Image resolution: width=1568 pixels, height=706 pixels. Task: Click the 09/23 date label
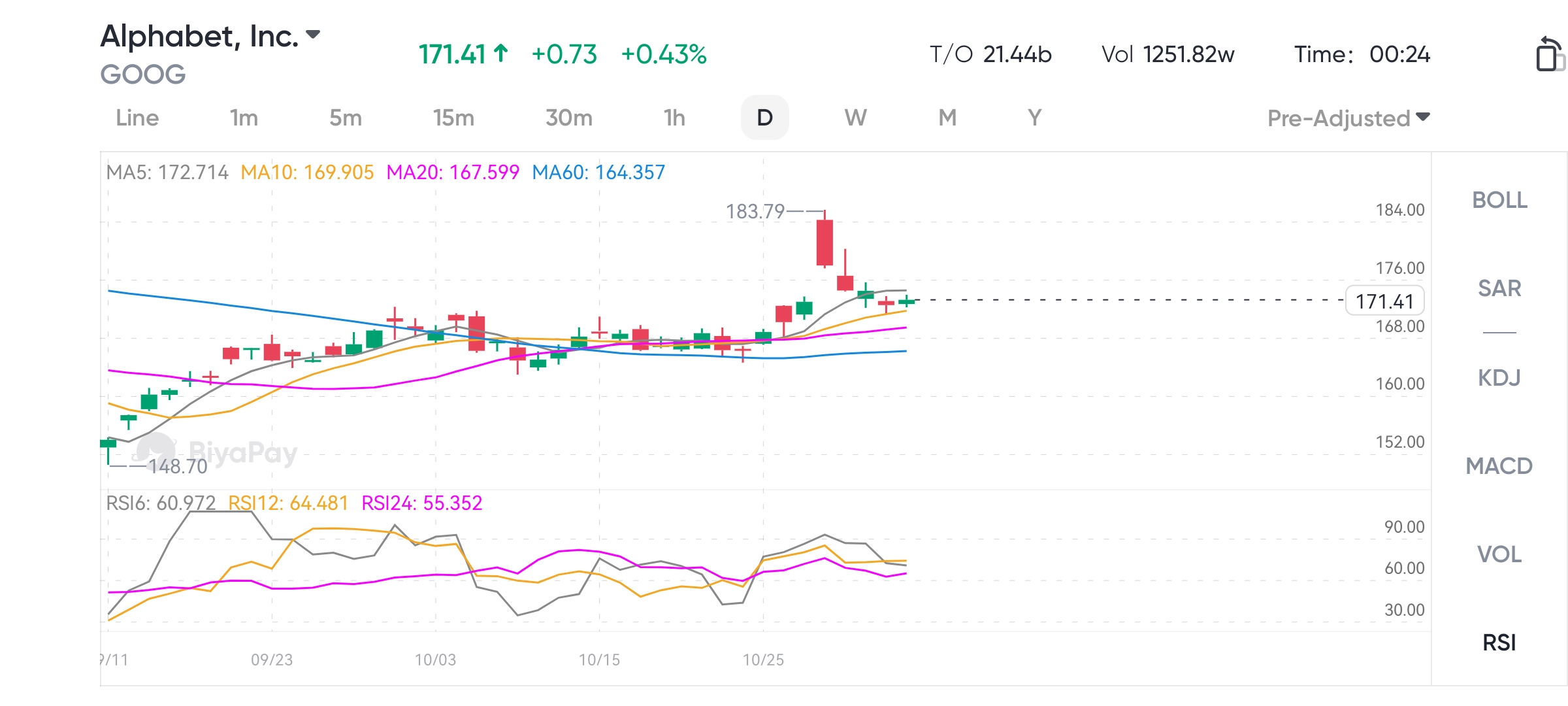click(272, 660)
